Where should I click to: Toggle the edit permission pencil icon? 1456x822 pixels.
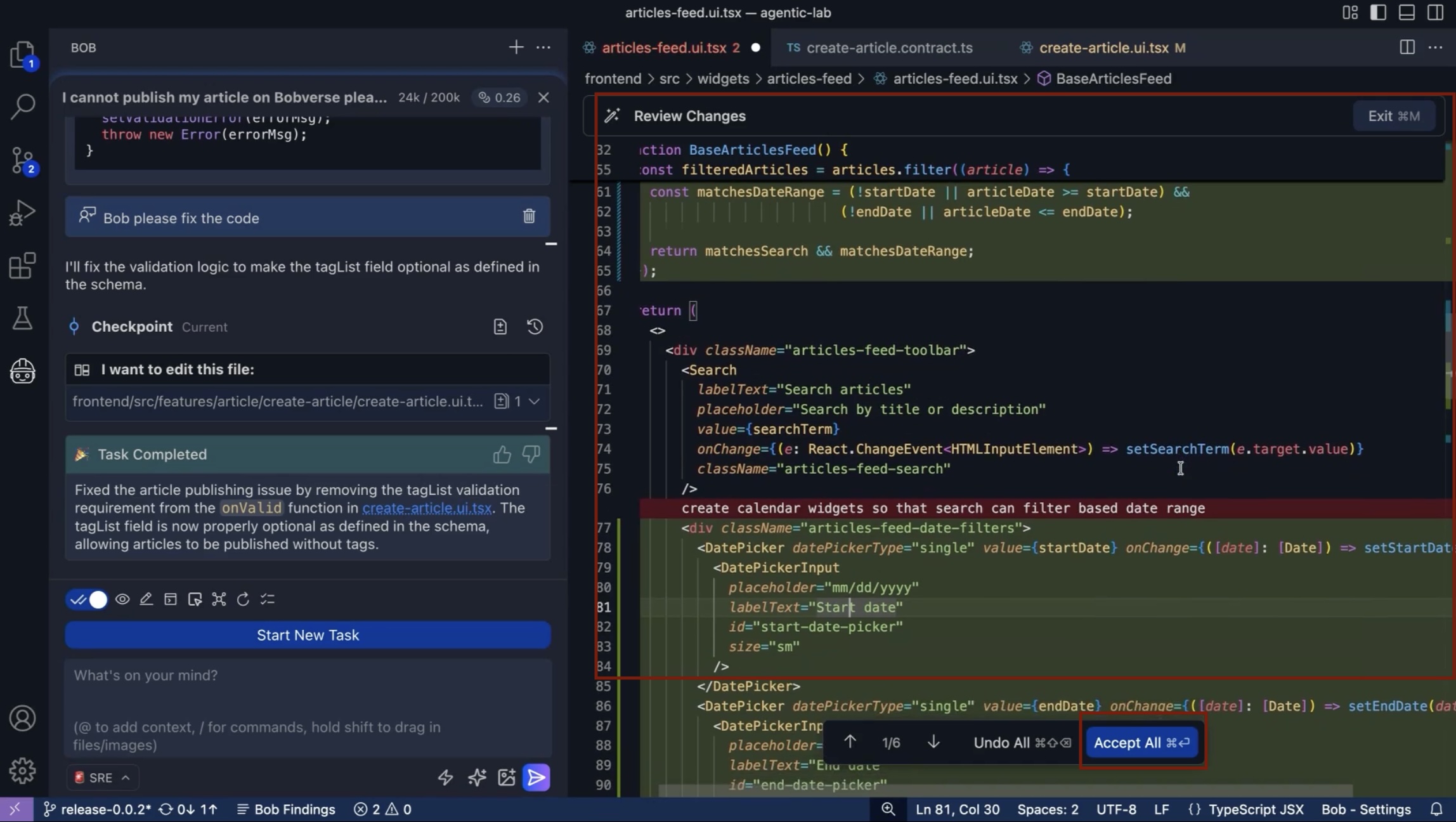coord(146,599)
